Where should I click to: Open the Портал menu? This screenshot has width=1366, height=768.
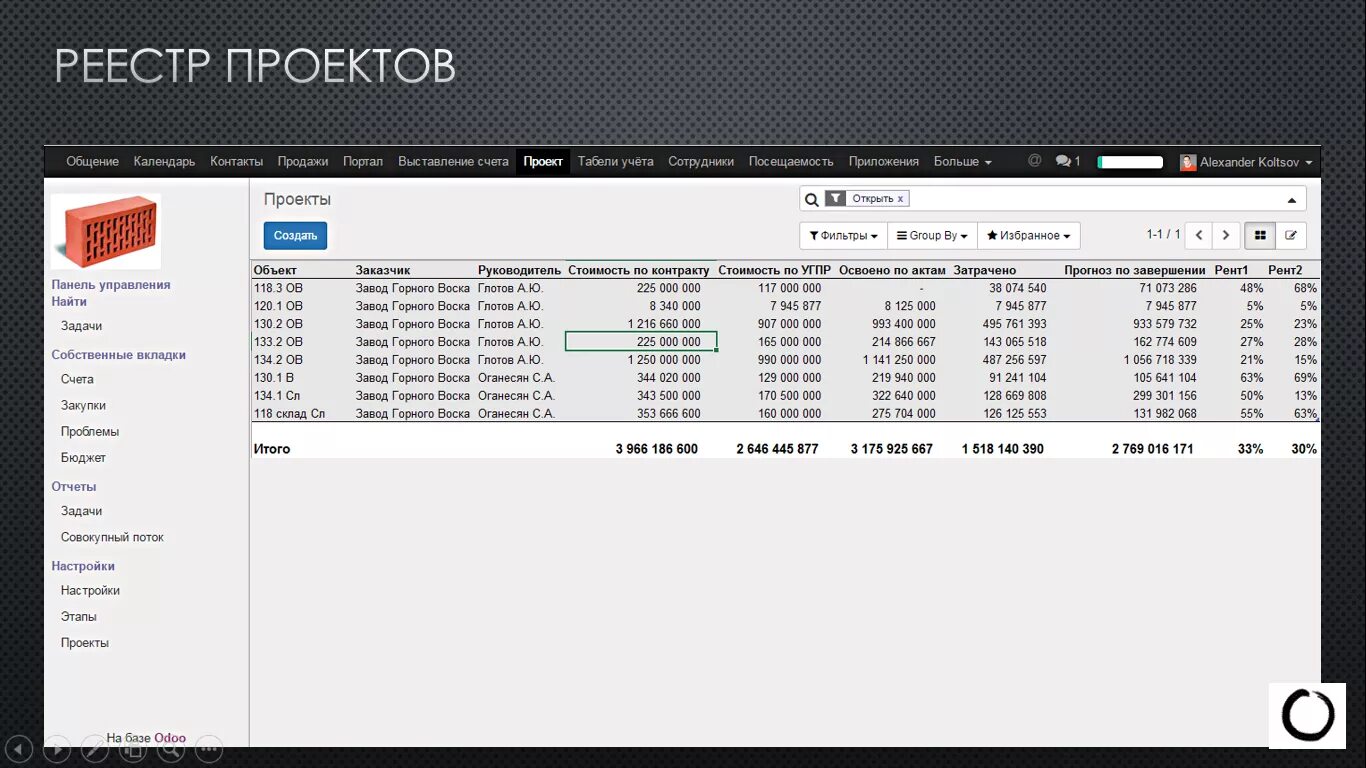(x=363, y=161)
